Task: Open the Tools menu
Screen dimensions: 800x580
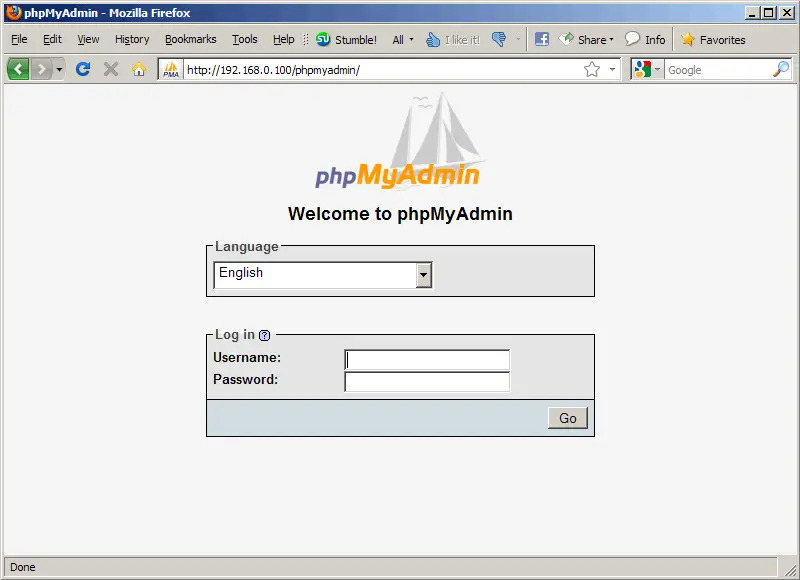Action: coord(245,39)
